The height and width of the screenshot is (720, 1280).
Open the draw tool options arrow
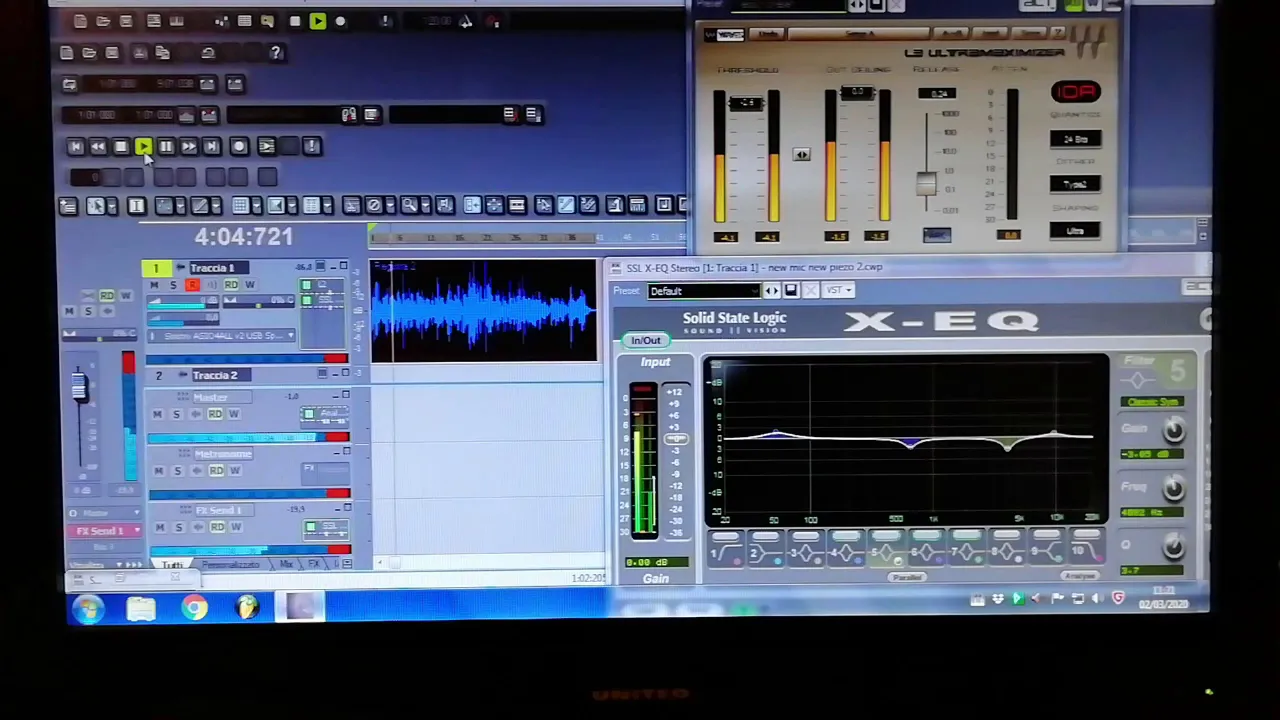point(216,206)
